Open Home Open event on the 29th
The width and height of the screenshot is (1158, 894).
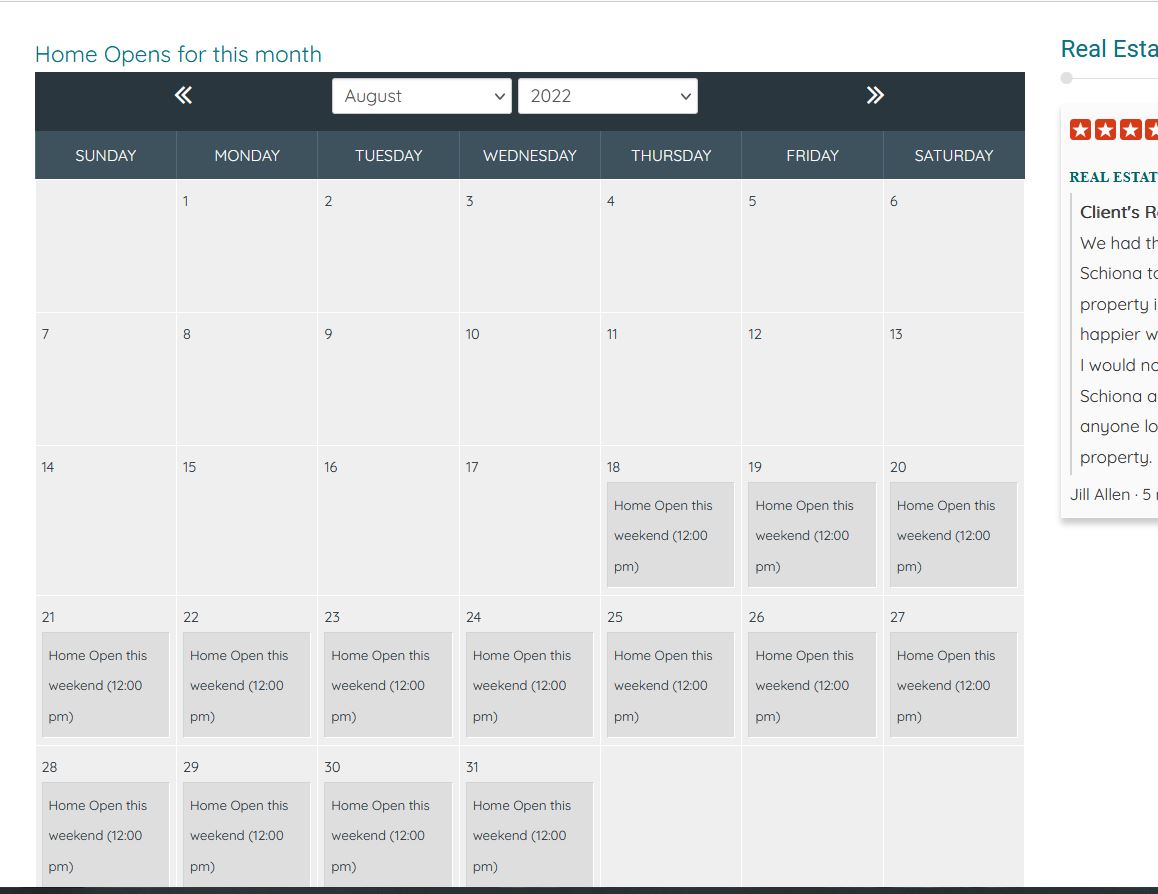(x=247, y=834)
